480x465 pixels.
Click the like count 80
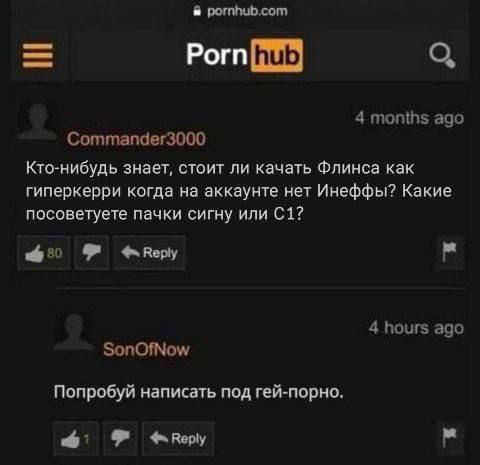(x=55, y=253)
